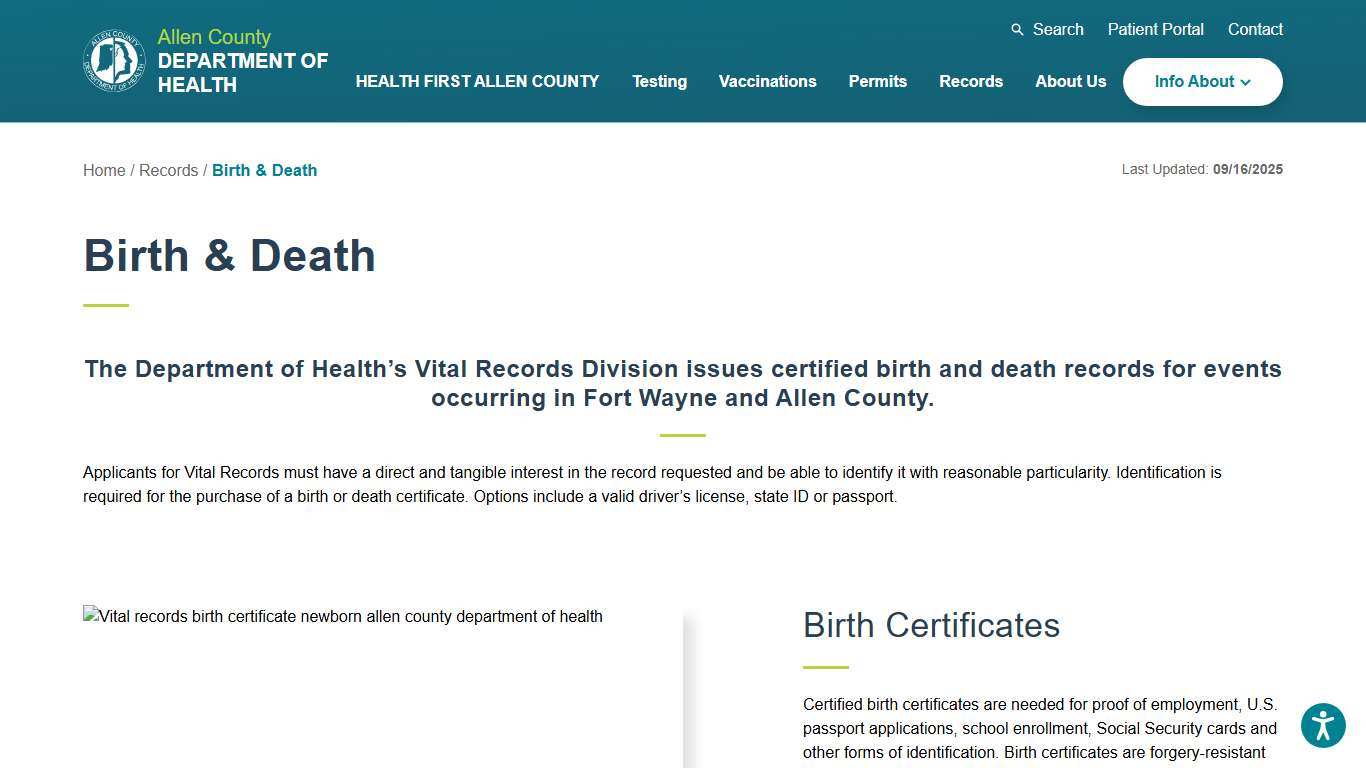Select the Birth & Death breadcrumb item
Screen dimensions: 1366x768
tap(264, 170)
